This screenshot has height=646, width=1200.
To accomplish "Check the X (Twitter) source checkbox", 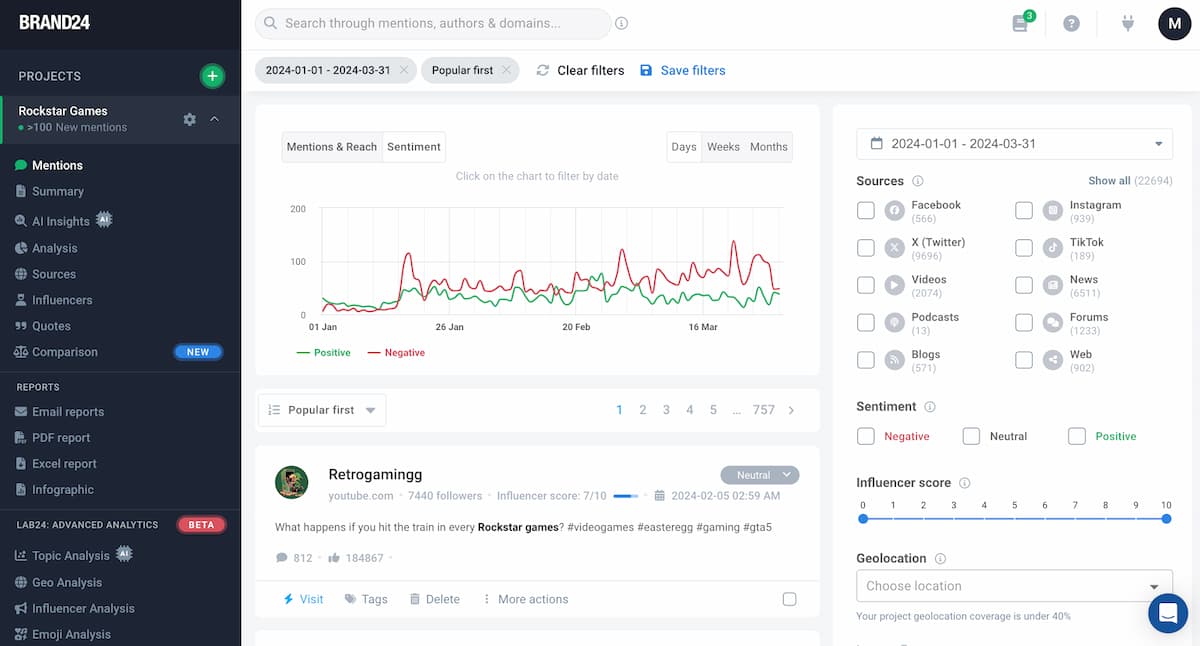I will click(866, 248).
